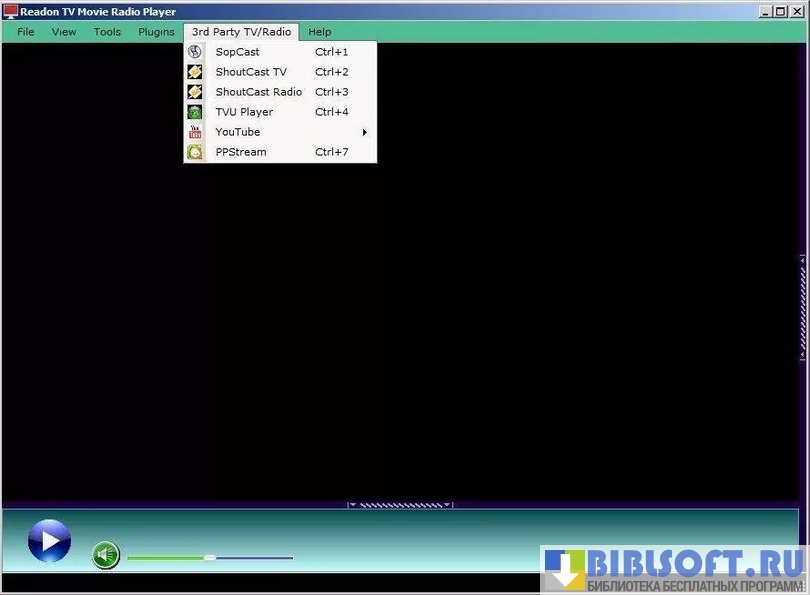
Task: Click the Readon app icon in title bar
Action: tap(10, 12)
